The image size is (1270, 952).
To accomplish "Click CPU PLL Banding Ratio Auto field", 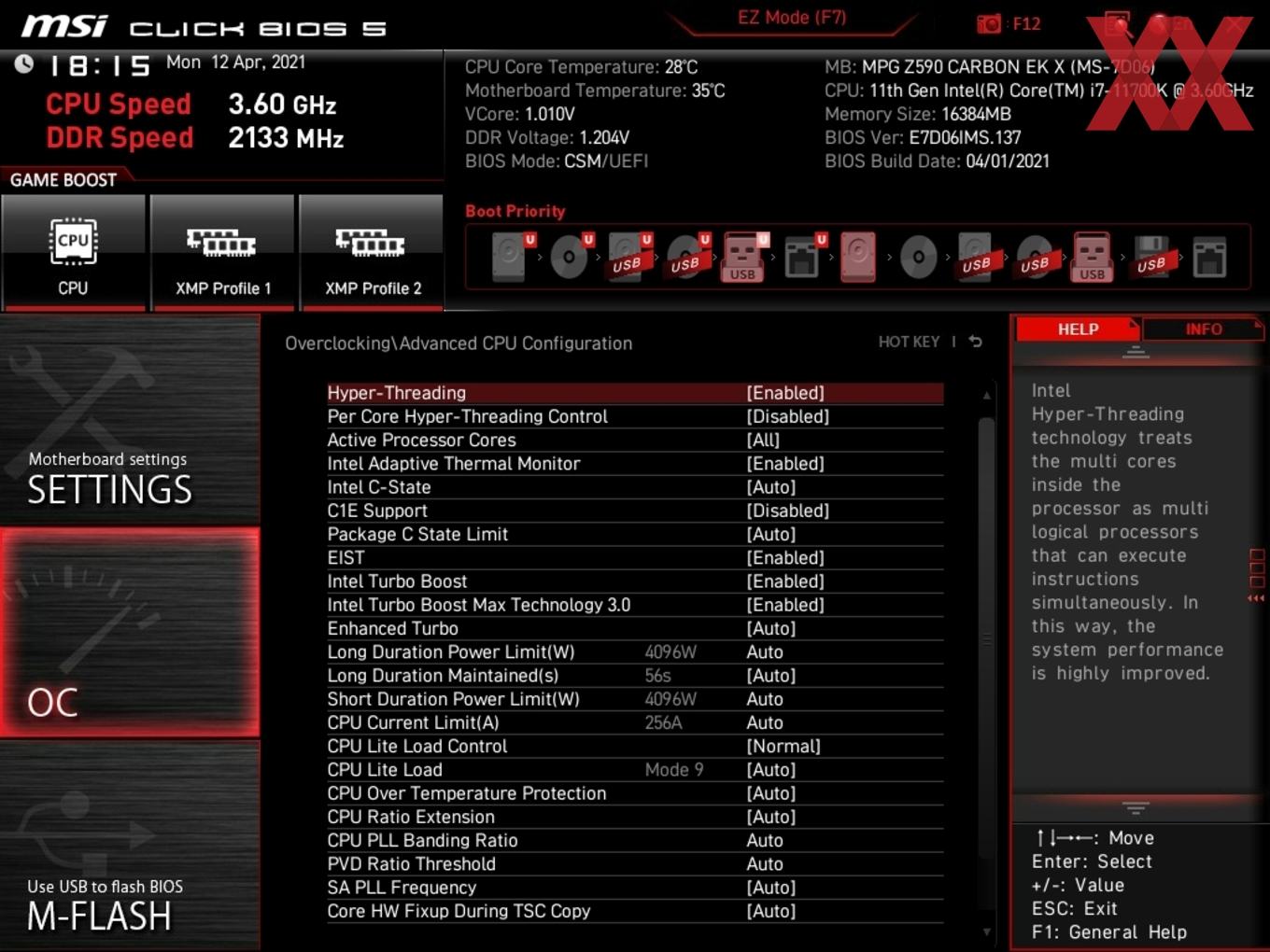I will pos(765,840).
